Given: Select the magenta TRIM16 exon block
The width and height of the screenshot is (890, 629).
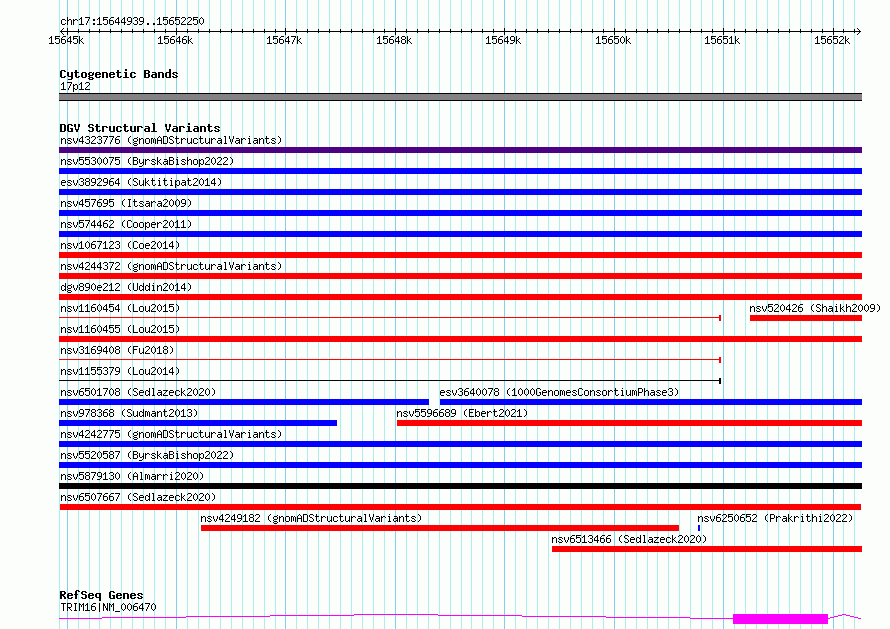Looking at the screenshot, I should [780, 619].
